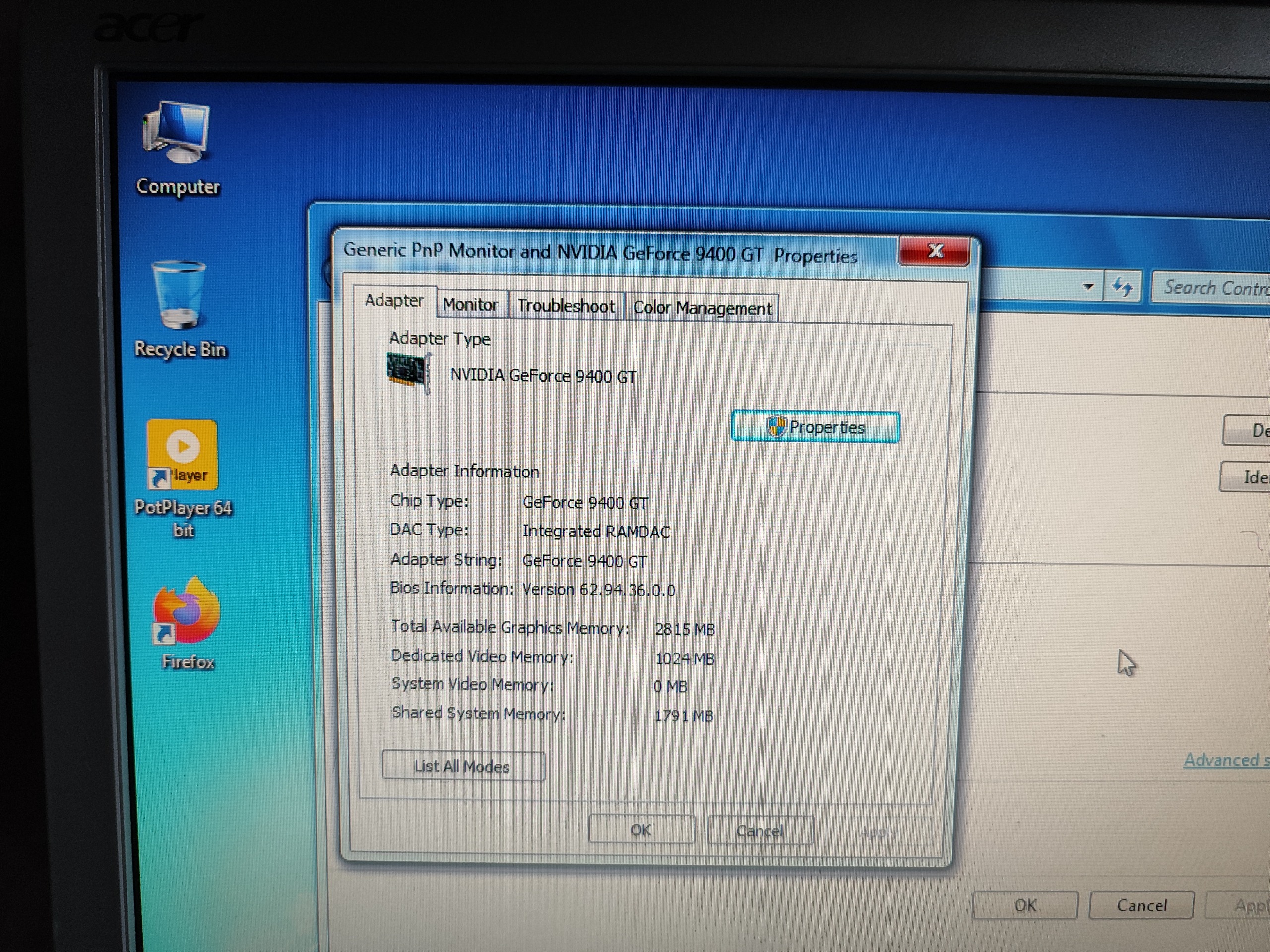Expand the address bar dropdown arrow
Screen dimensions: 1270x952
pos(1087,287)
